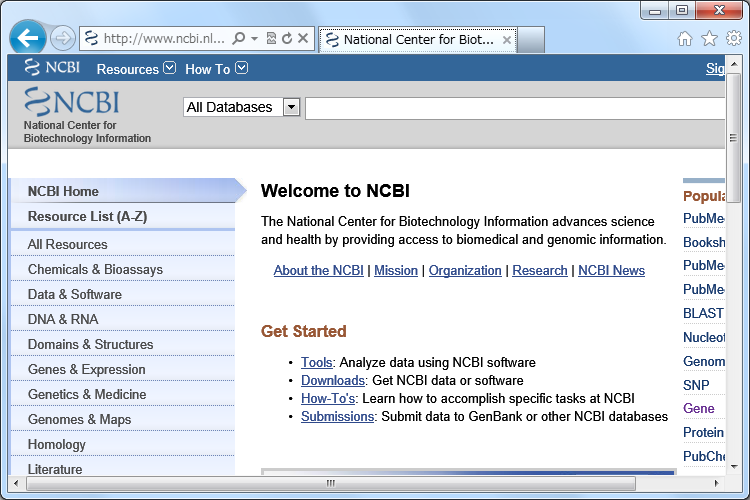
Task: Click the Sign in link
Action: click(715, 68)
